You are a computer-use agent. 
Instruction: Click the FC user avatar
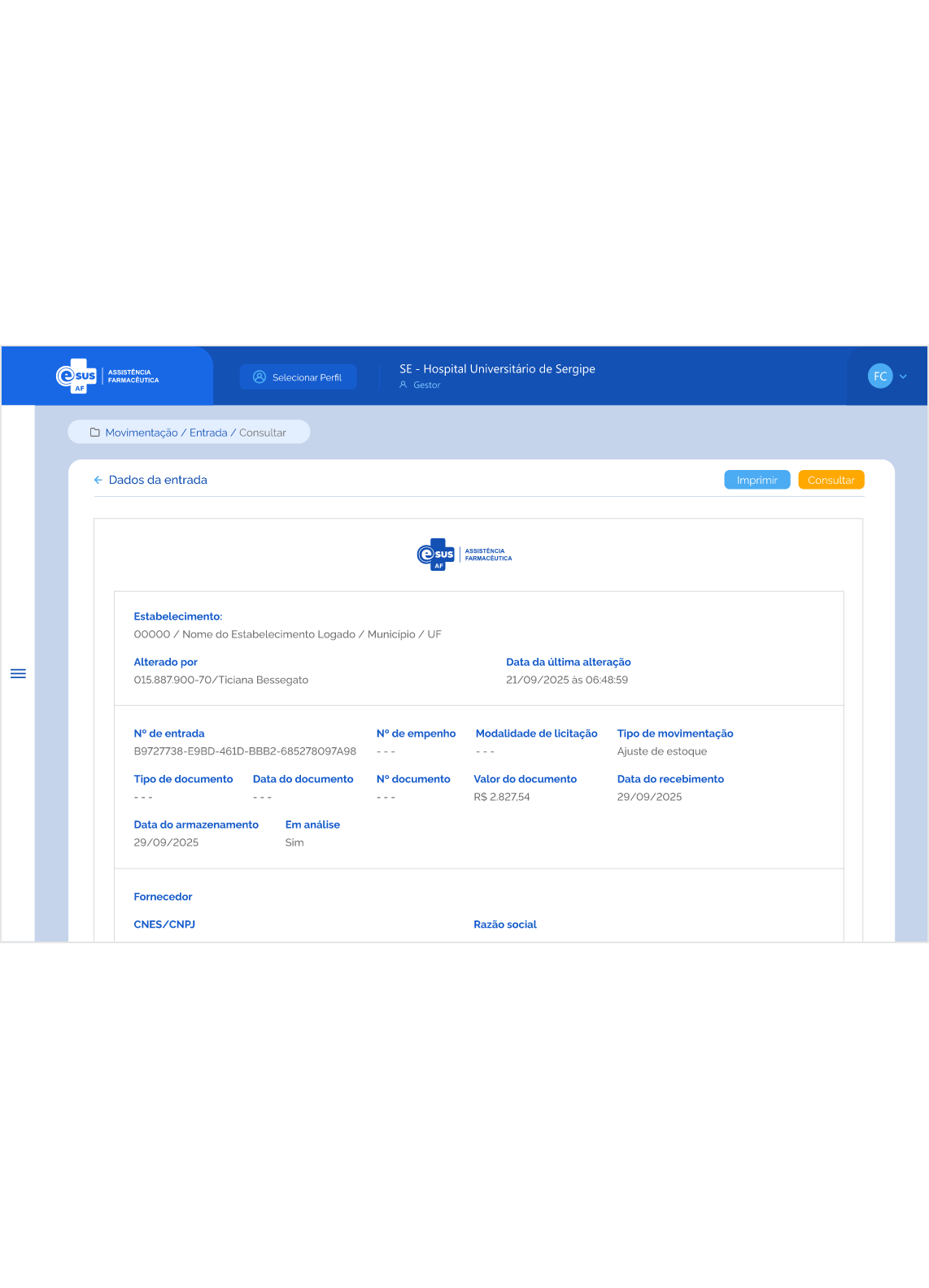[879, 376]
